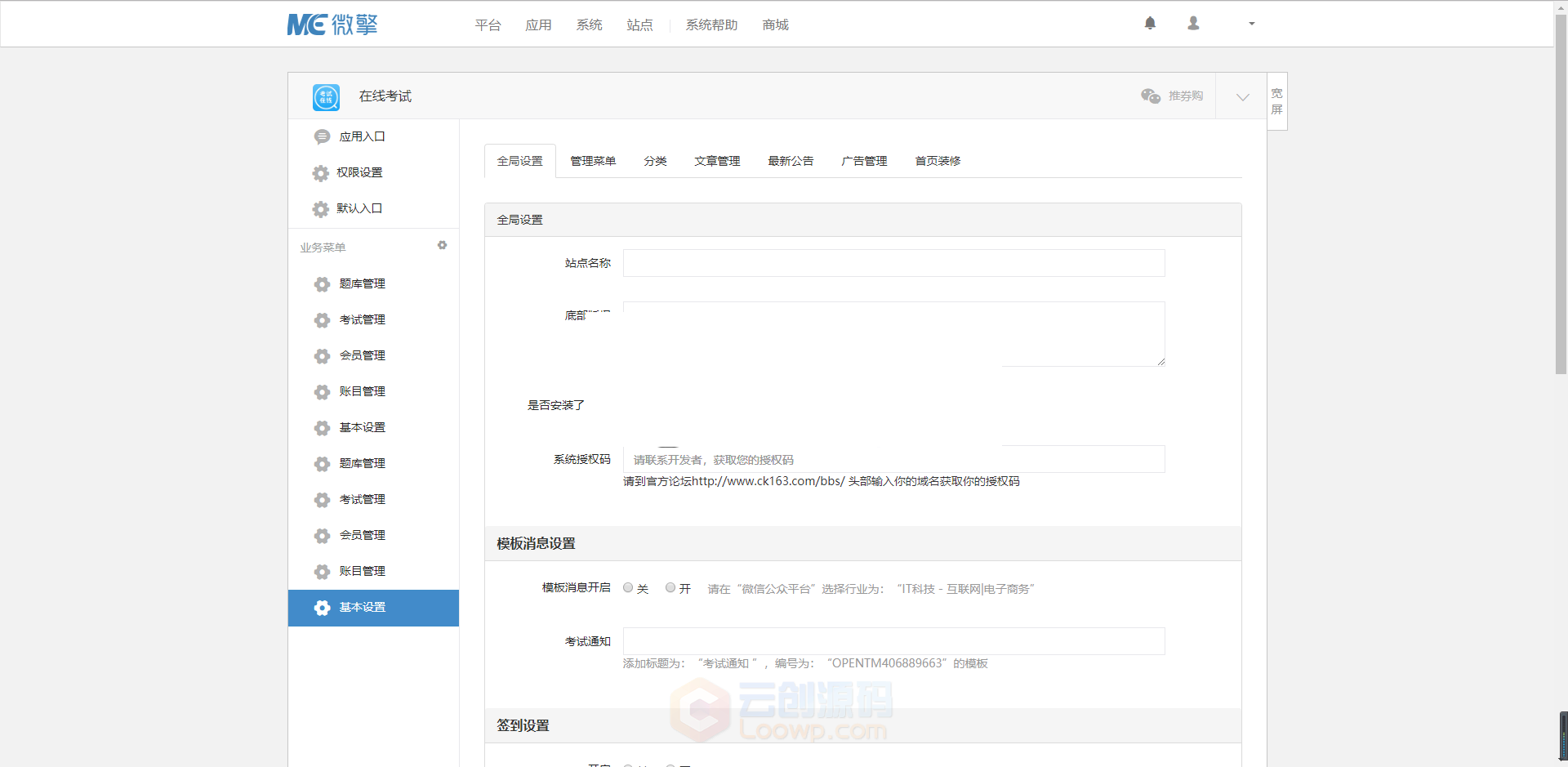The height and width of the screenshot is (767, 1568).
Task: Click gear icon of first 账目管理
Action: 322,392
